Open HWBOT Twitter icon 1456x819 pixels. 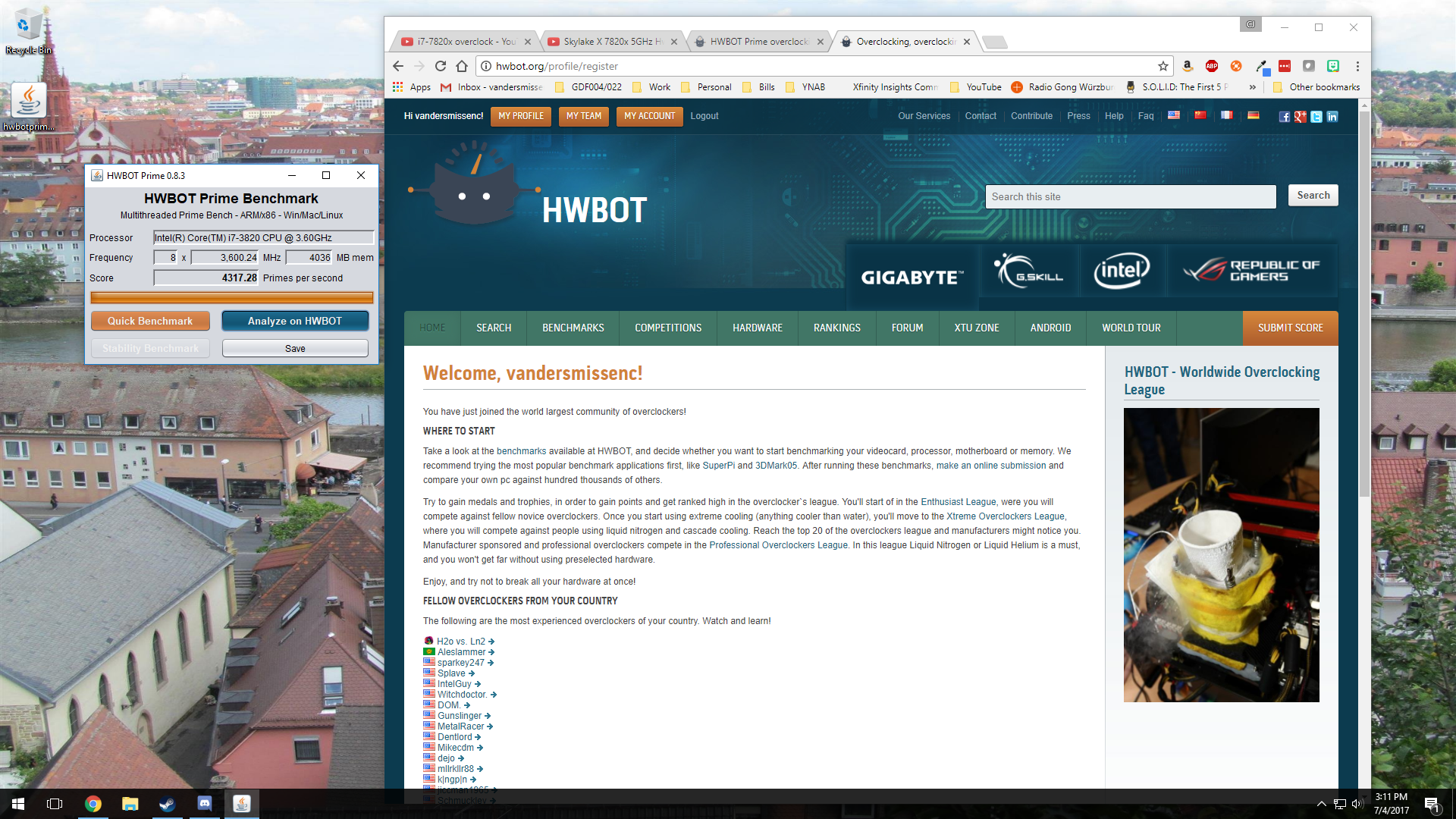(x=1316, y=117)
